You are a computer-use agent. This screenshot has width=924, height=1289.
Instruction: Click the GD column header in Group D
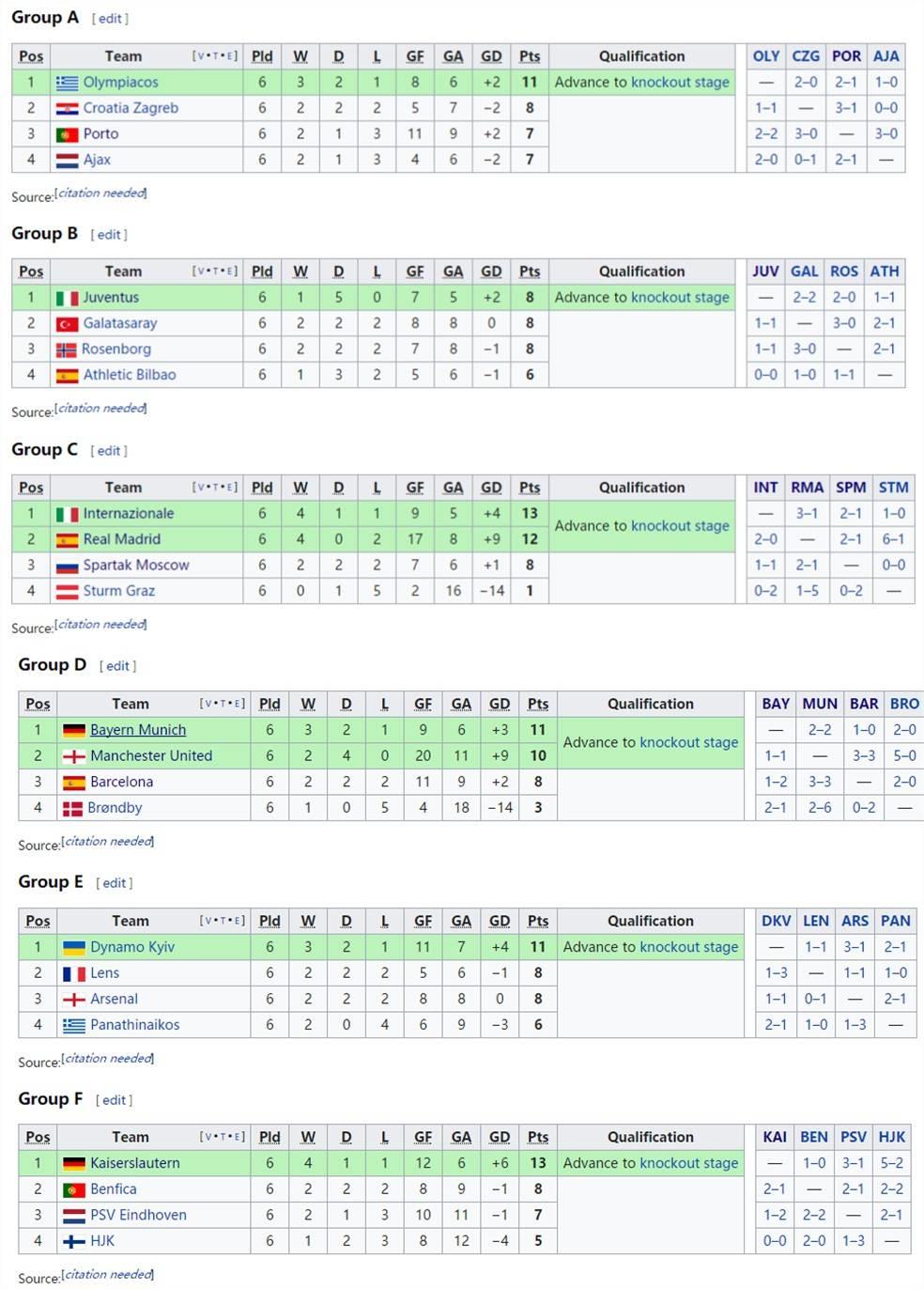click(x=500, y=704)
